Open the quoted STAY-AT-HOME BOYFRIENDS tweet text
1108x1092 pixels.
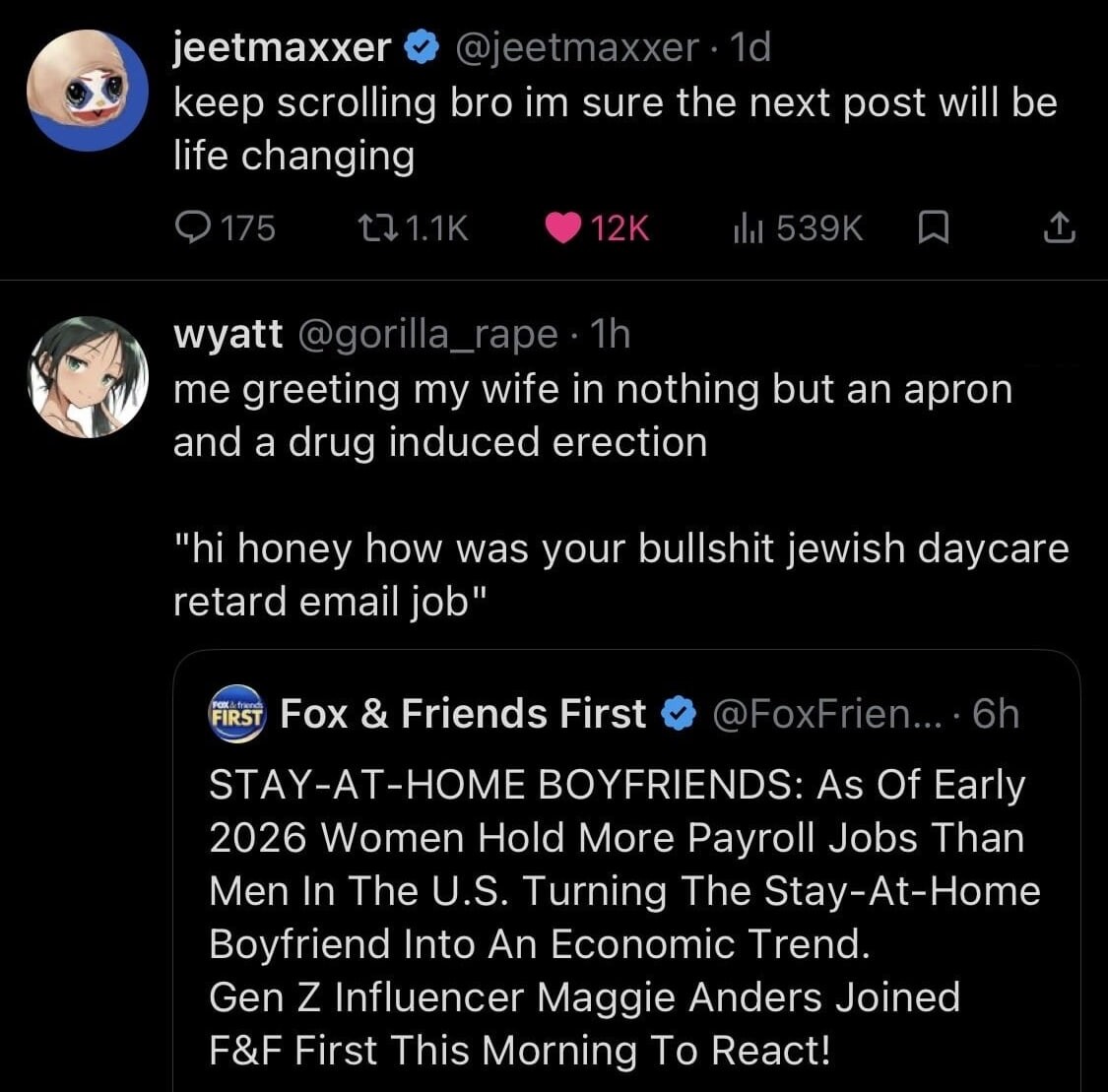pyautogui.click(x=618, y=916)
